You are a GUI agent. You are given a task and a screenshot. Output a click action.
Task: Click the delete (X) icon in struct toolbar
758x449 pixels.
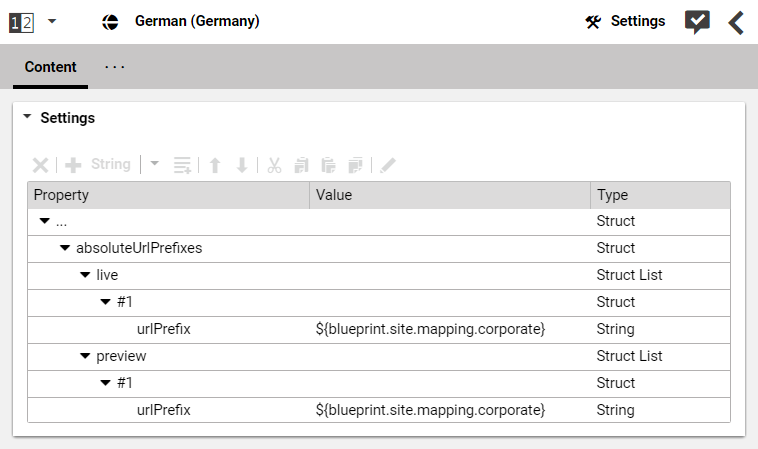pyautogui.click(x=41, y=165)
